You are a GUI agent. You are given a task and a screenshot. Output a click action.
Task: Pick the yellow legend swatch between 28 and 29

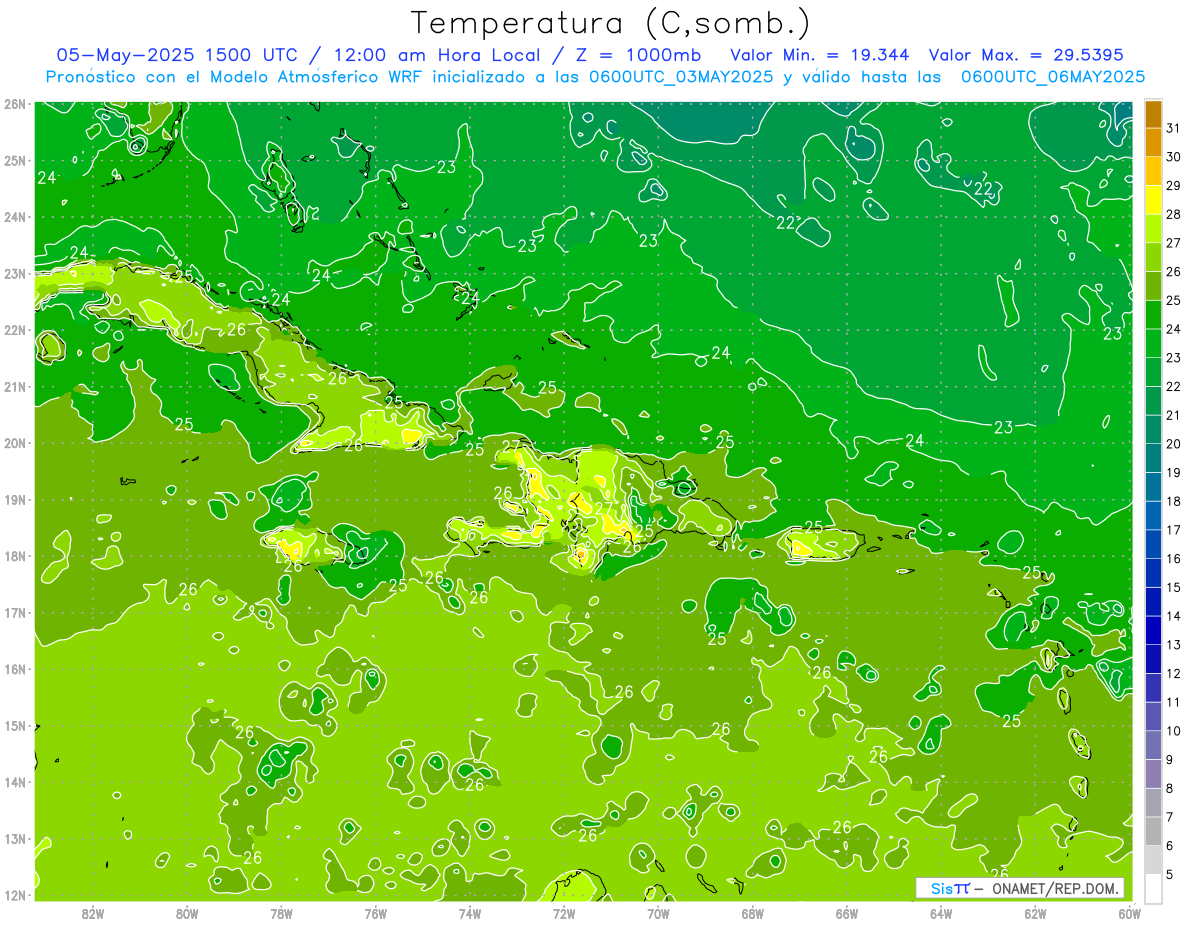coord(1154,199)
